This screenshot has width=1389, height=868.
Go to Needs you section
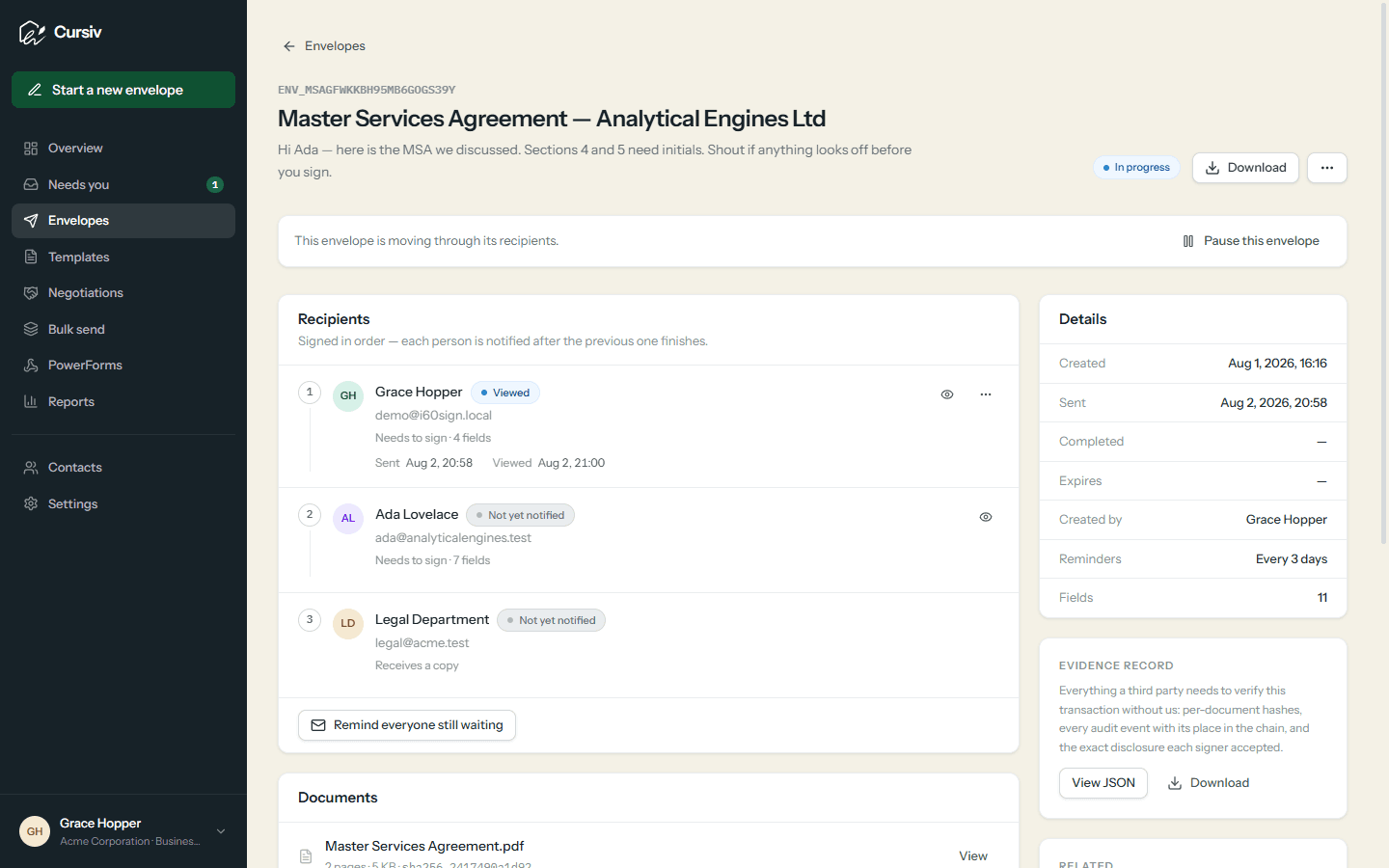click(x=123, y=184)
